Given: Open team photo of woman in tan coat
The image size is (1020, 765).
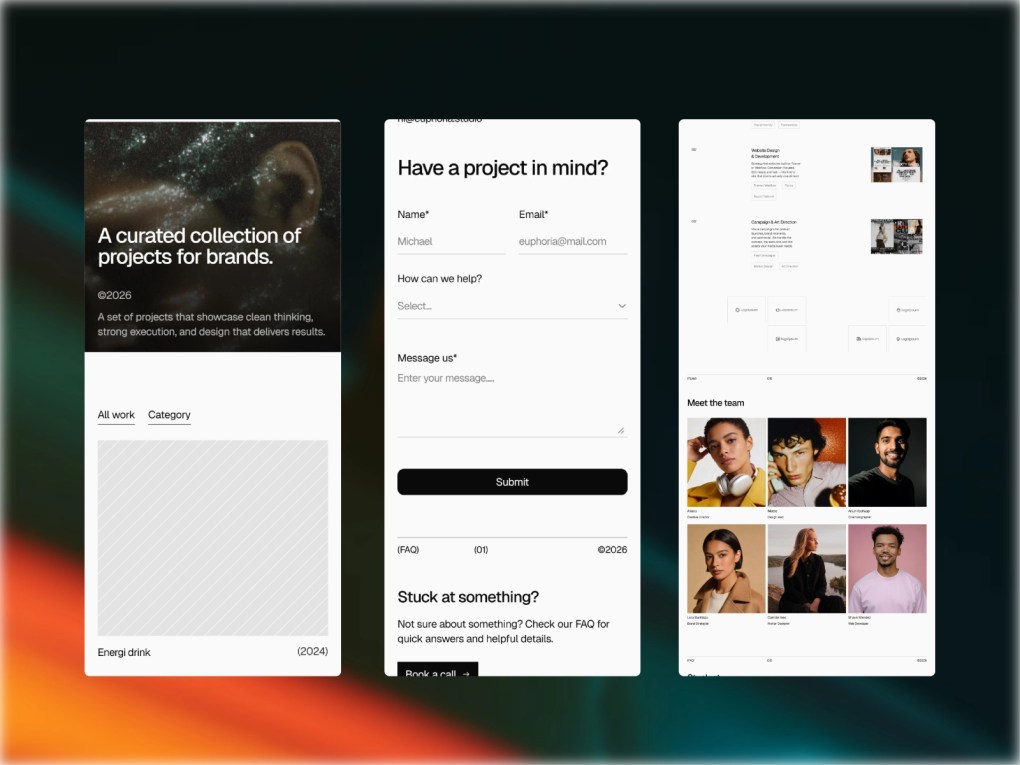Looking at the screenshot, I should coord(727,569).
